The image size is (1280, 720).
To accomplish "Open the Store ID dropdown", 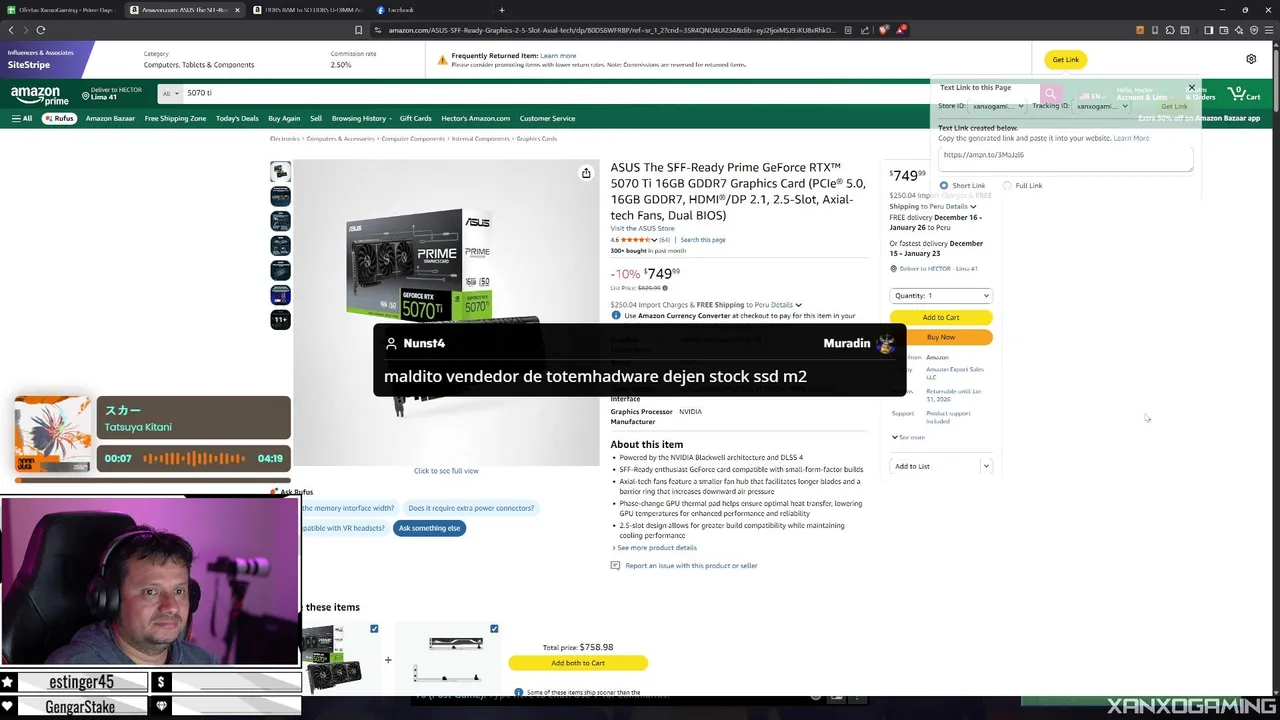I will tap(996, 106).
